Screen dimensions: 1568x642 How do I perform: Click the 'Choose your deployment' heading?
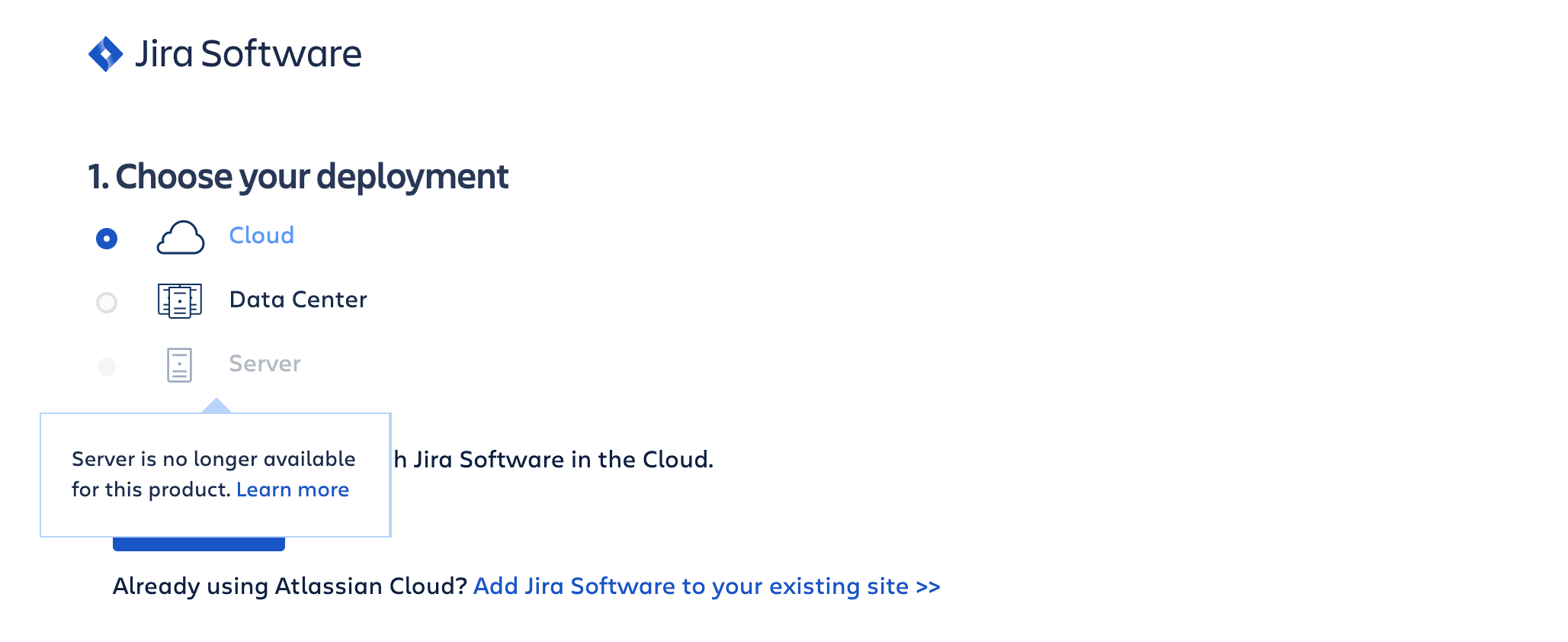coord(298,176)
